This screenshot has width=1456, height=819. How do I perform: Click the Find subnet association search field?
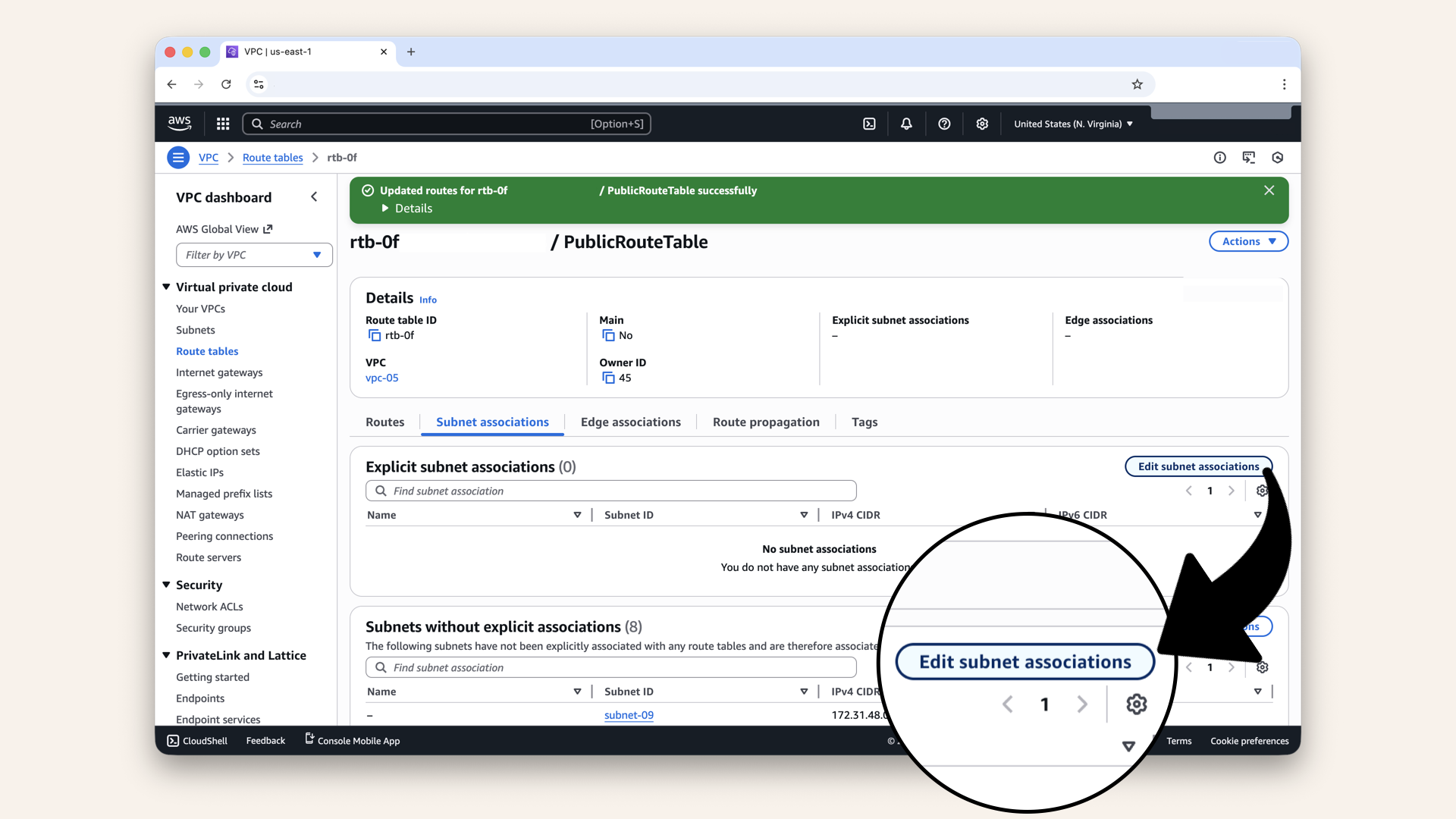610,491
